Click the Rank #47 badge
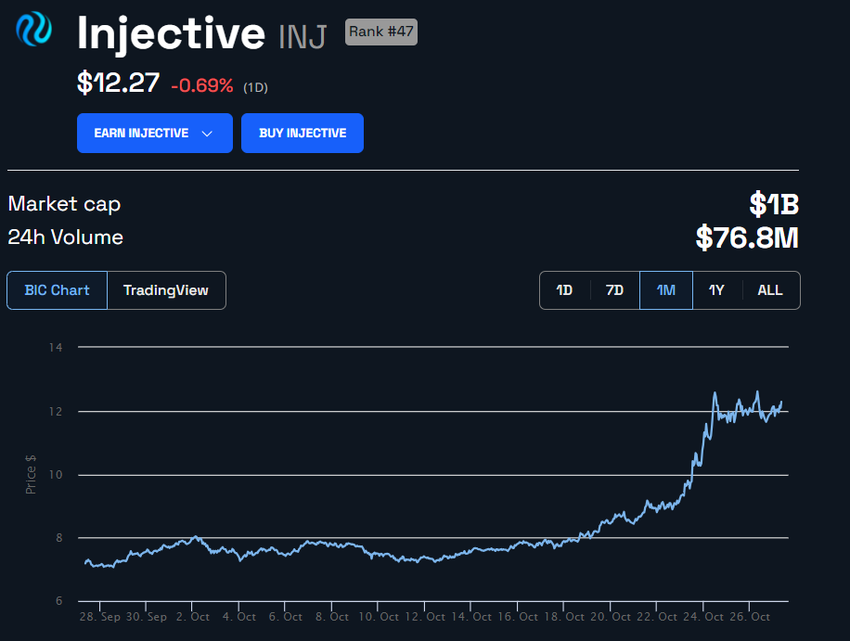The height and width of the screenshot is (641, 850). [x=380, y=31]
